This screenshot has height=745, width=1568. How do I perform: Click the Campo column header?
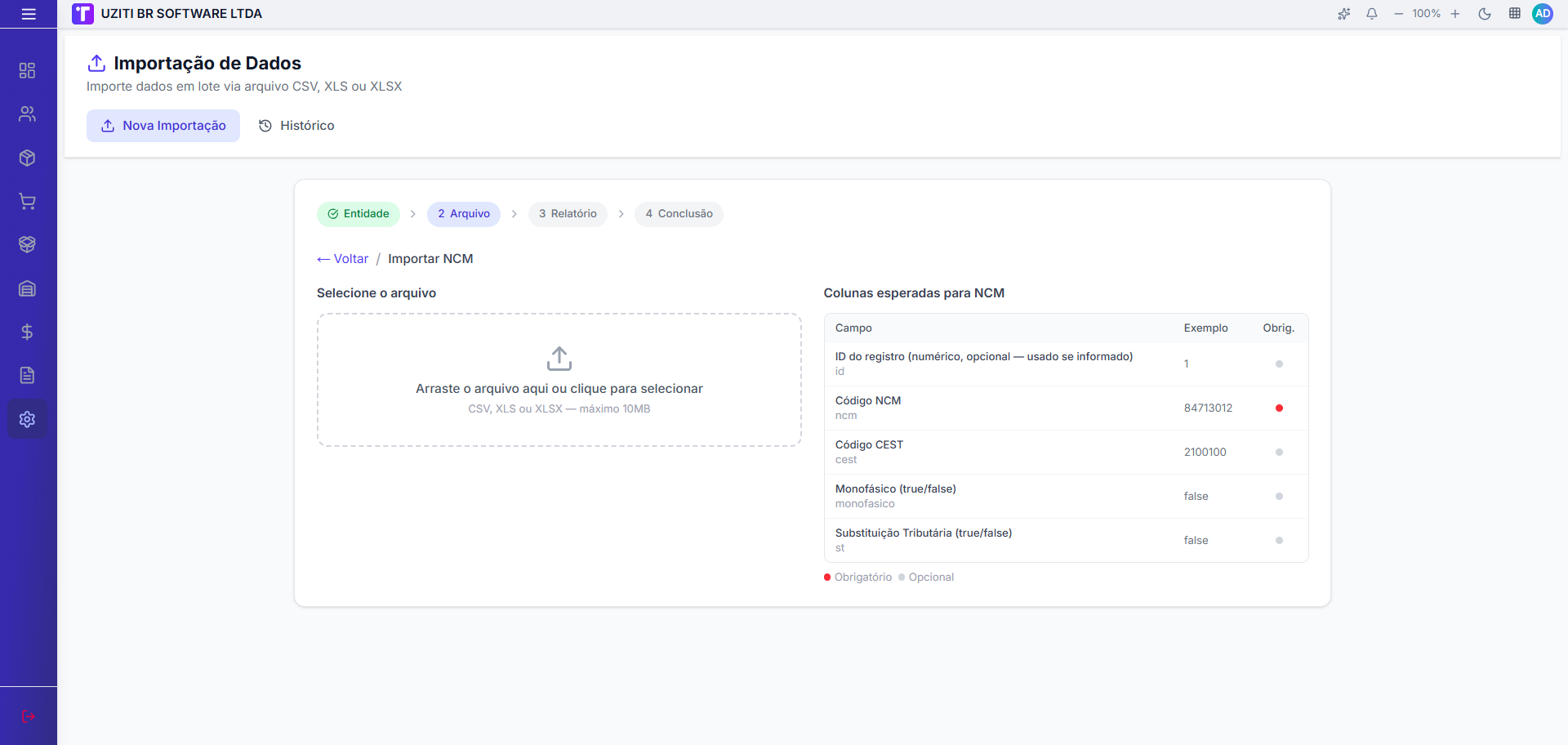pyautogui.click(x=853, y=328)
